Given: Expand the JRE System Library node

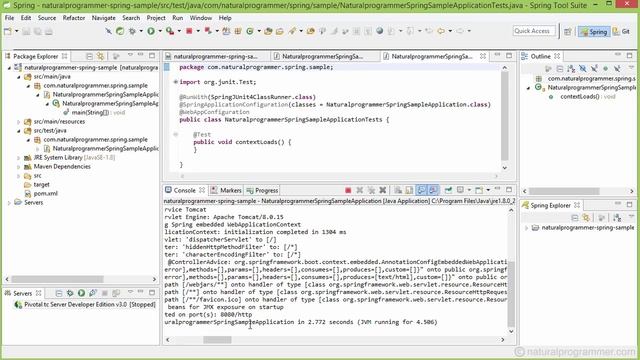Looking at the screenshot, I should click(x=19, y=158).
